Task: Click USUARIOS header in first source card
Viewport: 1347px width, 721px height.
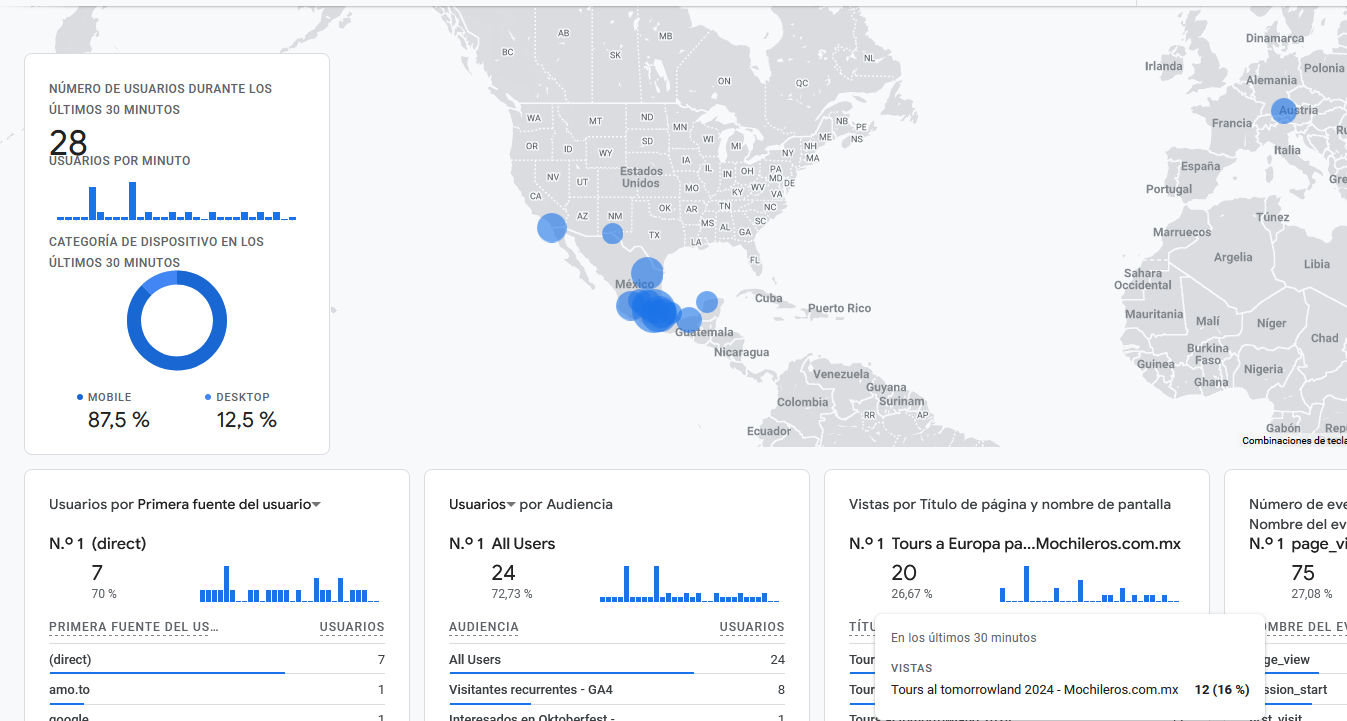Action: (x=352, y=627)
